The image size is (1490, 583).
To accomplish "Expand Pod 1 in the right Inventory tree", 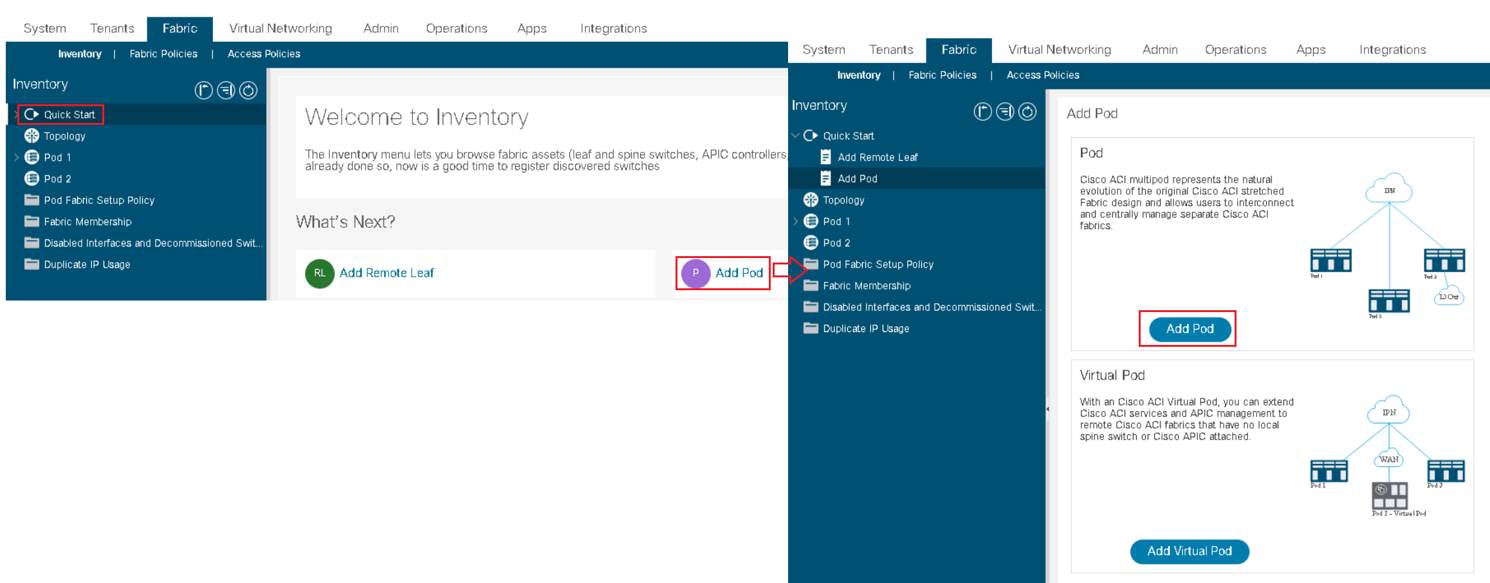I will pyautogui.click(x=796, y=222).
